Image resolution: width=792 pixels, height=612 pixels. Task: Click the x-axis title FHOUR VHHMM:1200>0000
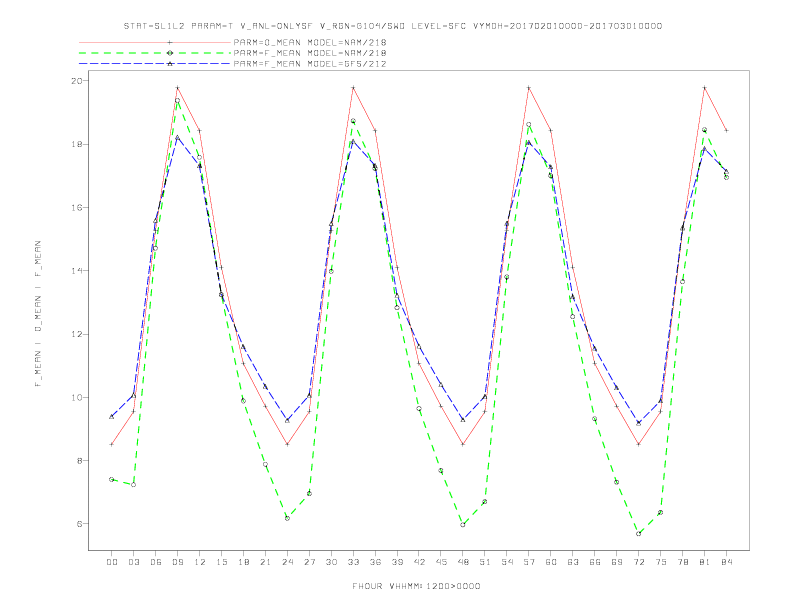click(416, 586)
